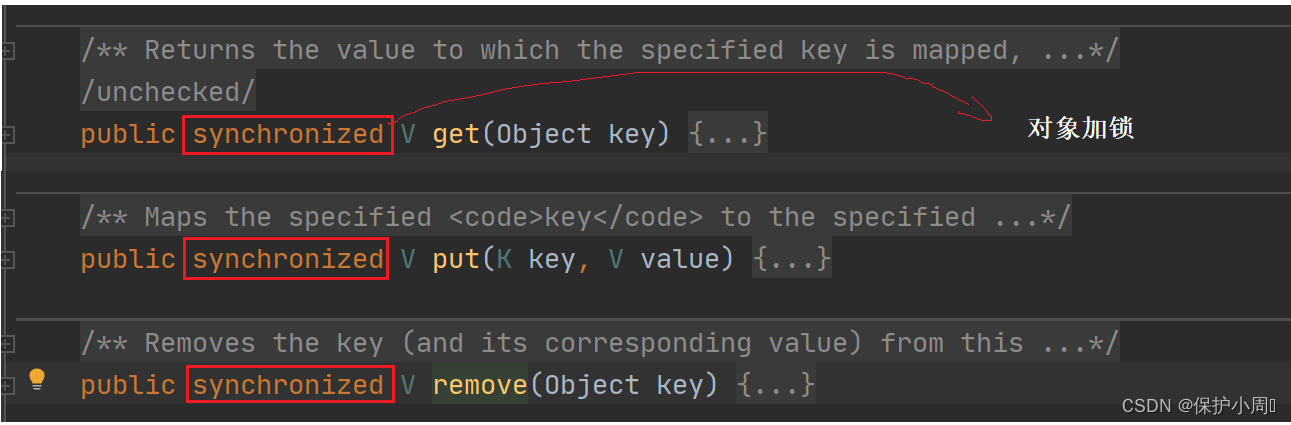Expand the put method fold gutter icon
This screenshot has height=425, width=1291.
pyautogui.click(x=8, y=260)
